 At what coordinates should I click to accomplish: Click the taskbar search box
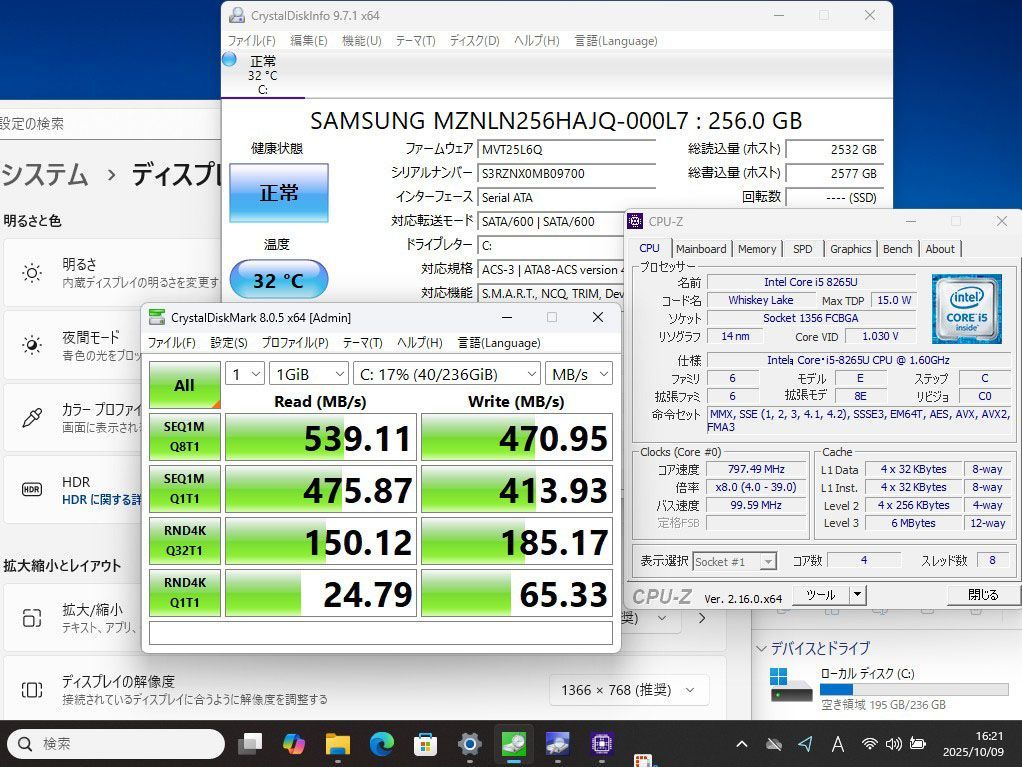[115, 744]
